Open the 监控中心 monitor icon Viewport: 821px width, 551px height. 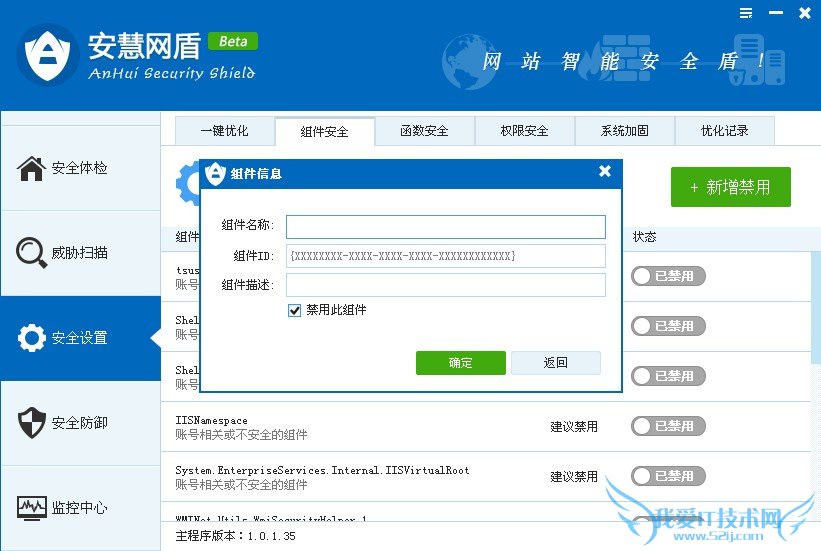coord(31,508)
